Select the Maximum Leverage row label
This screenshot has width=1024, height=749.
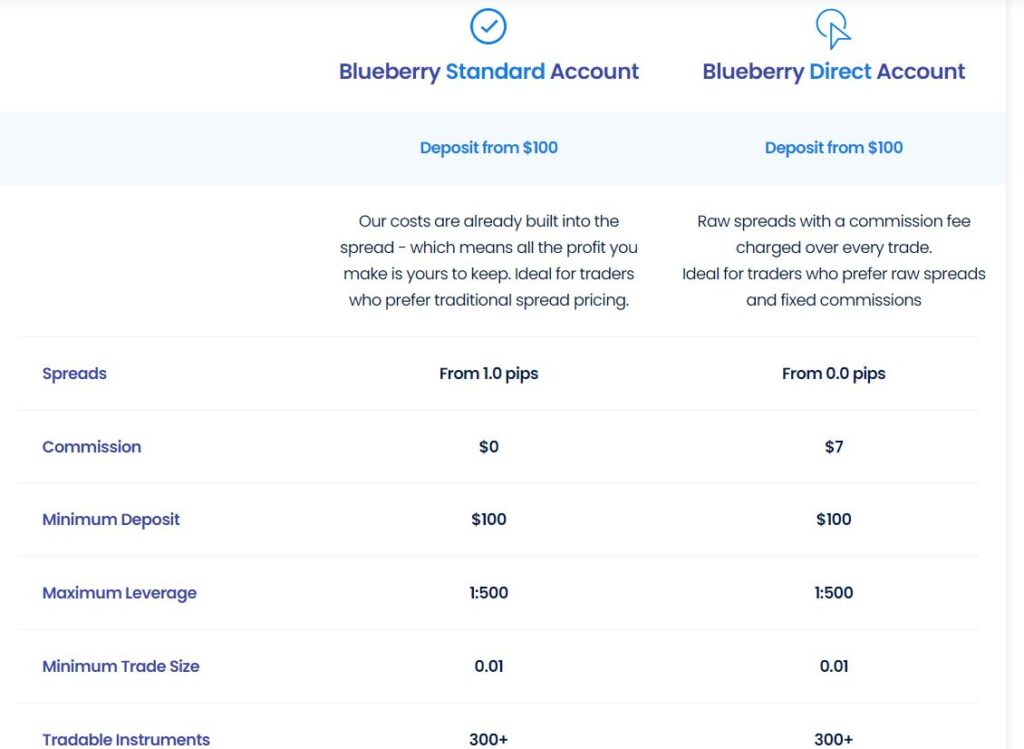119,593
